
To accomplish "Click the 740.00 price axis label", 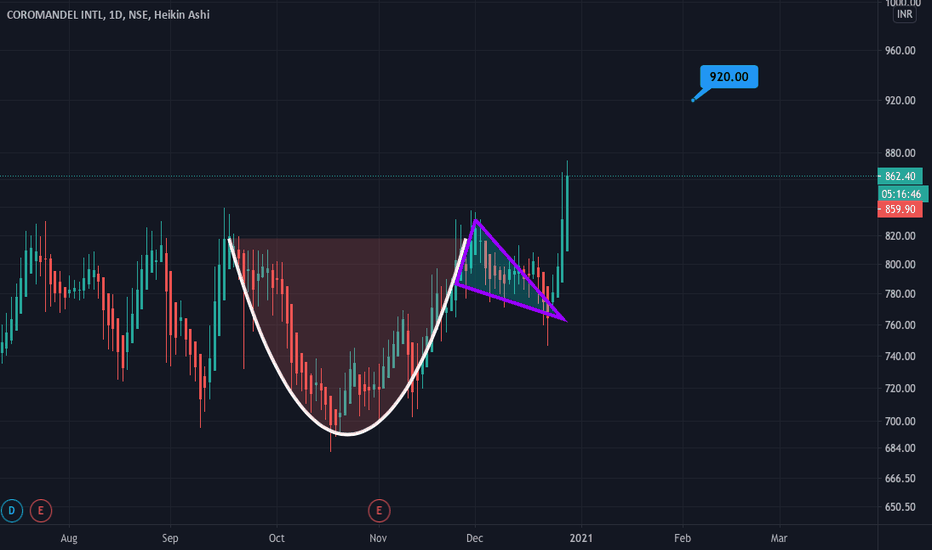I will coord(900,356).
